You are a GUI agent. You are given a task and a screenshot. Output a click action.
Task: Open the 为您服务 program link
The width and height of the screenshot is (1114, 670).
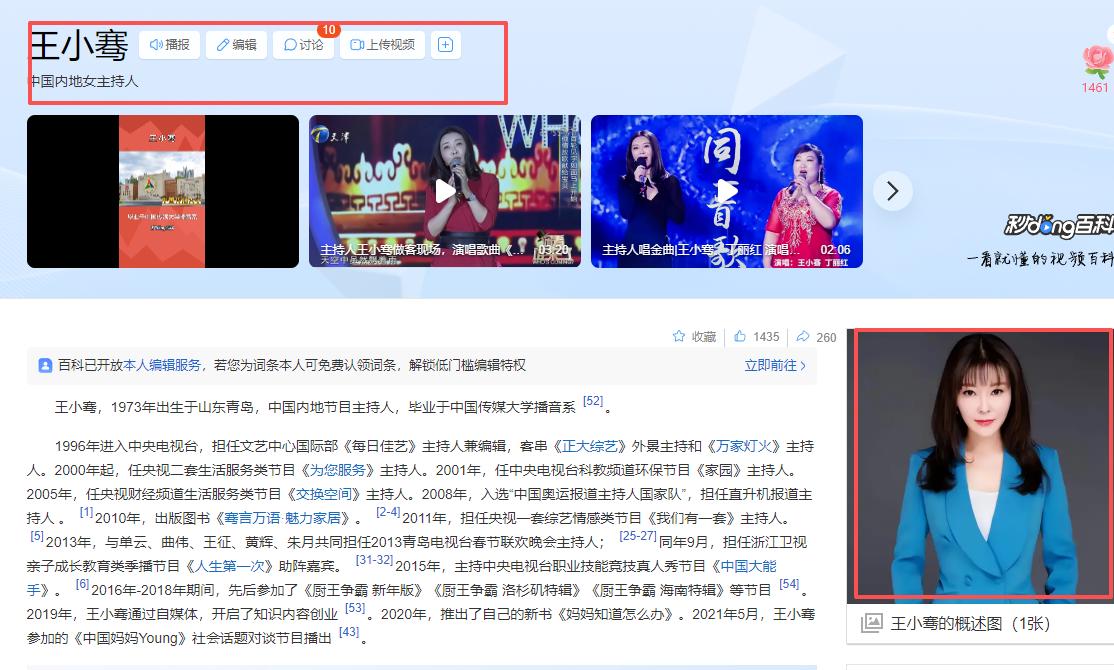point(336,470)
